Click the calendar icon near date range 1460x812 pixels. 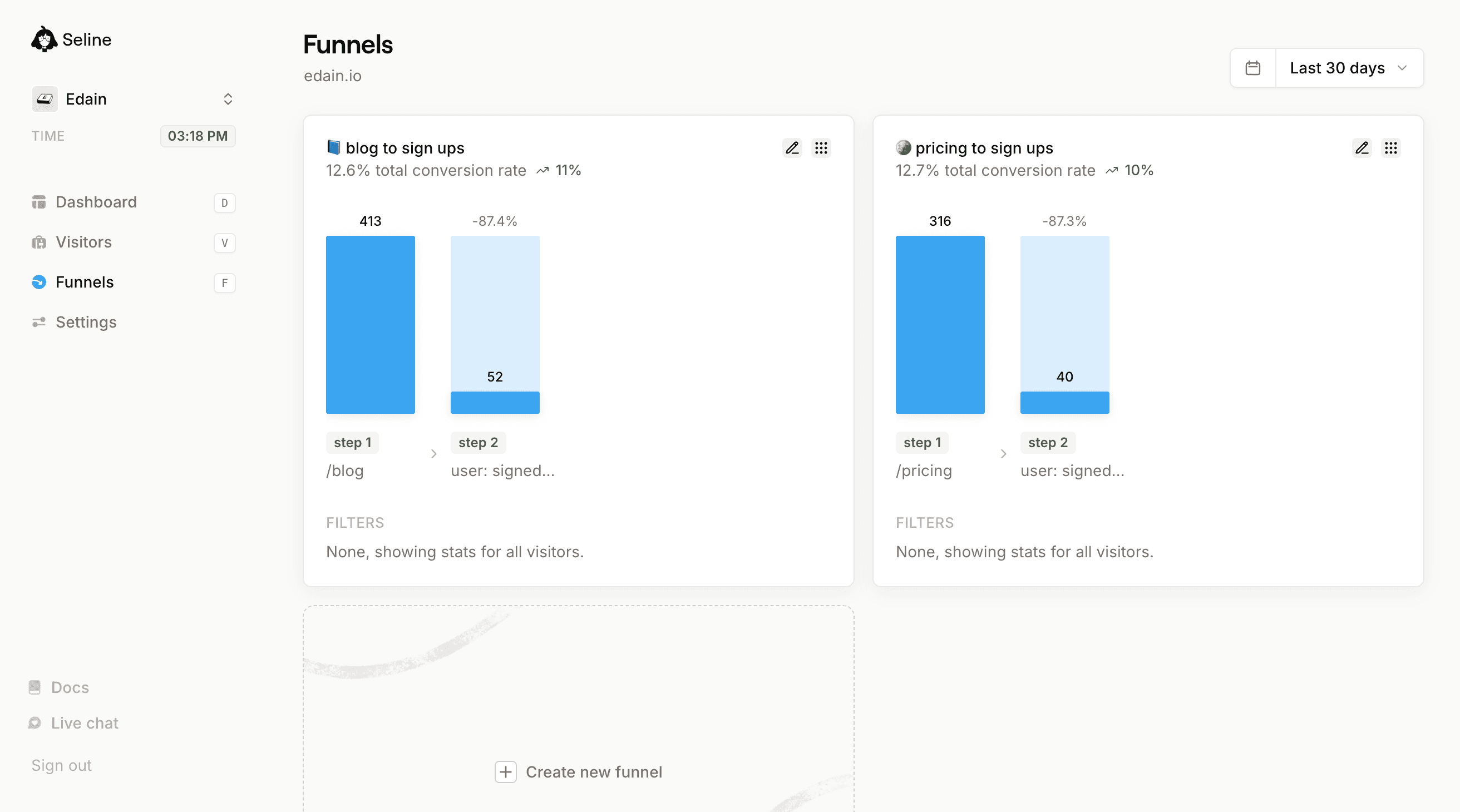click(x=1253, y=68)
